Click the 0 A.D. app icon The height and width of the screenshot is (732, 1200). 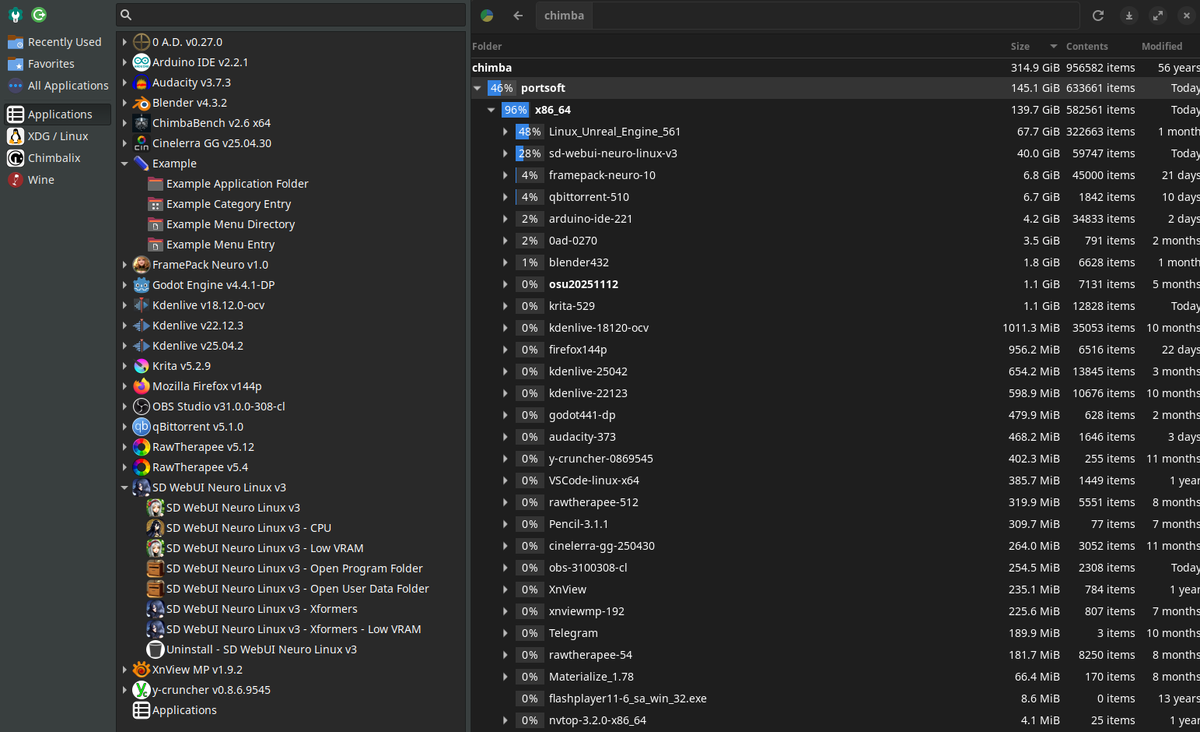(142, 42)
